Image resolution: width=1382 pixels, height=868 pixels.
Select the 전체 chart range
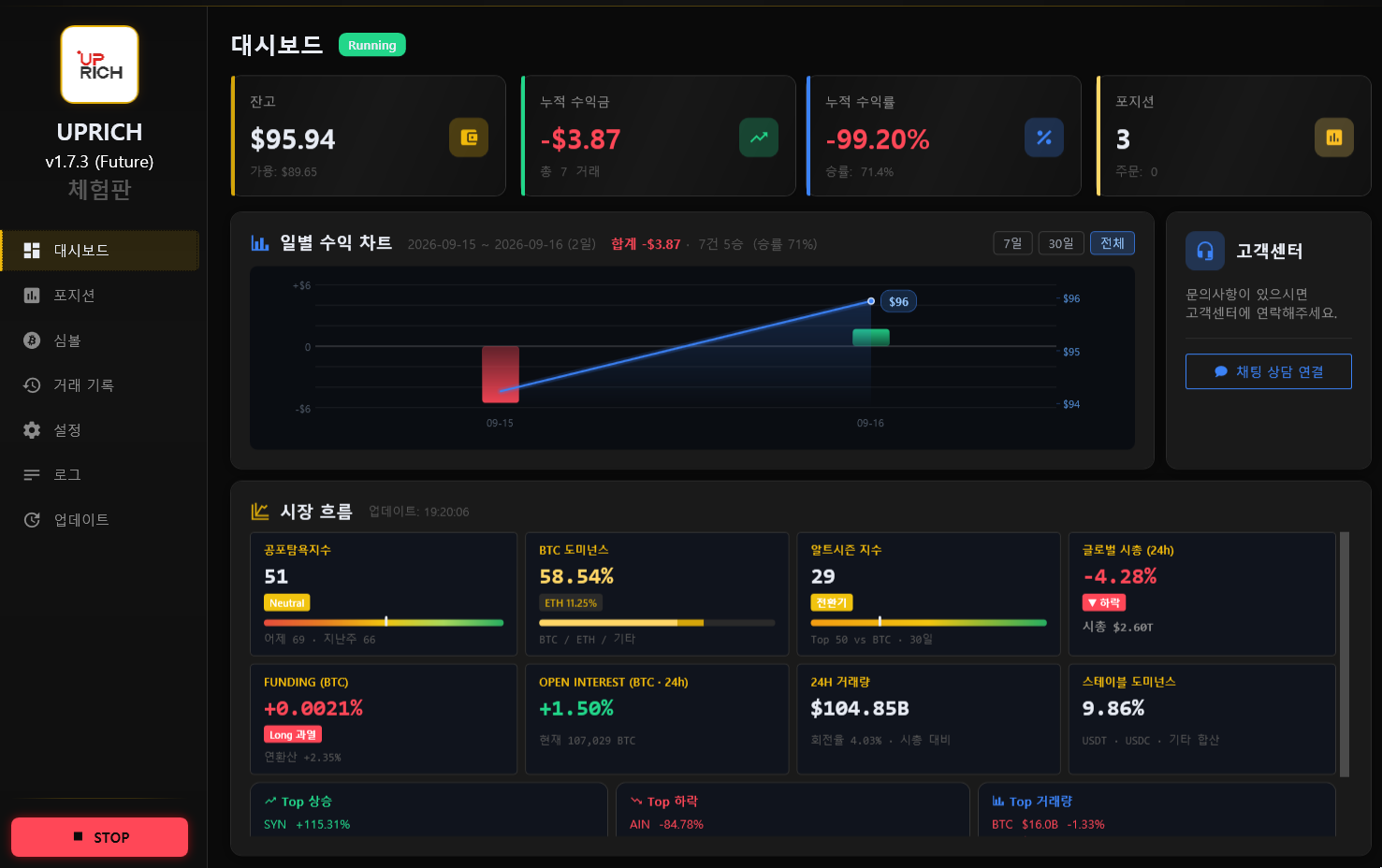point(1113,243)
